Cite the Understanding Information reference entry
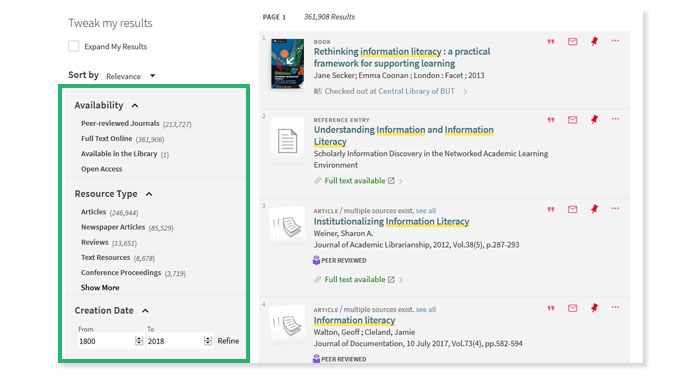This screenshot has height=376, width=700. click(551, 120)
